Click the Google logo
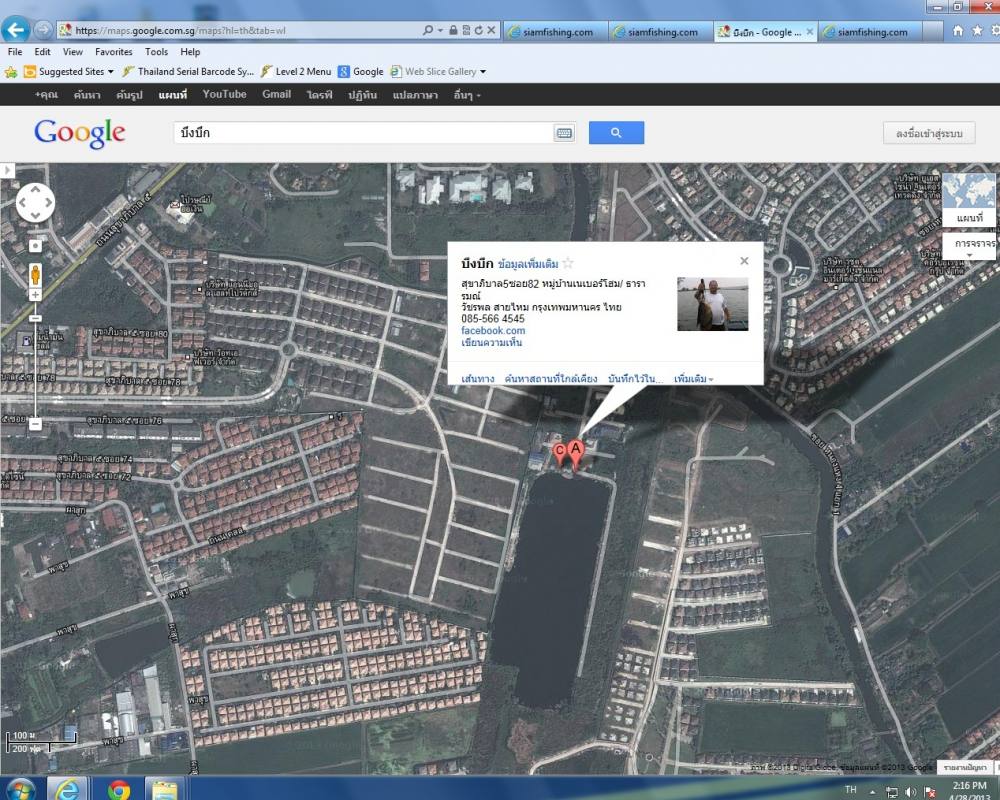The width and height of the screenshot is (1000, 800). pyautogui.click(x=80, y=133)
